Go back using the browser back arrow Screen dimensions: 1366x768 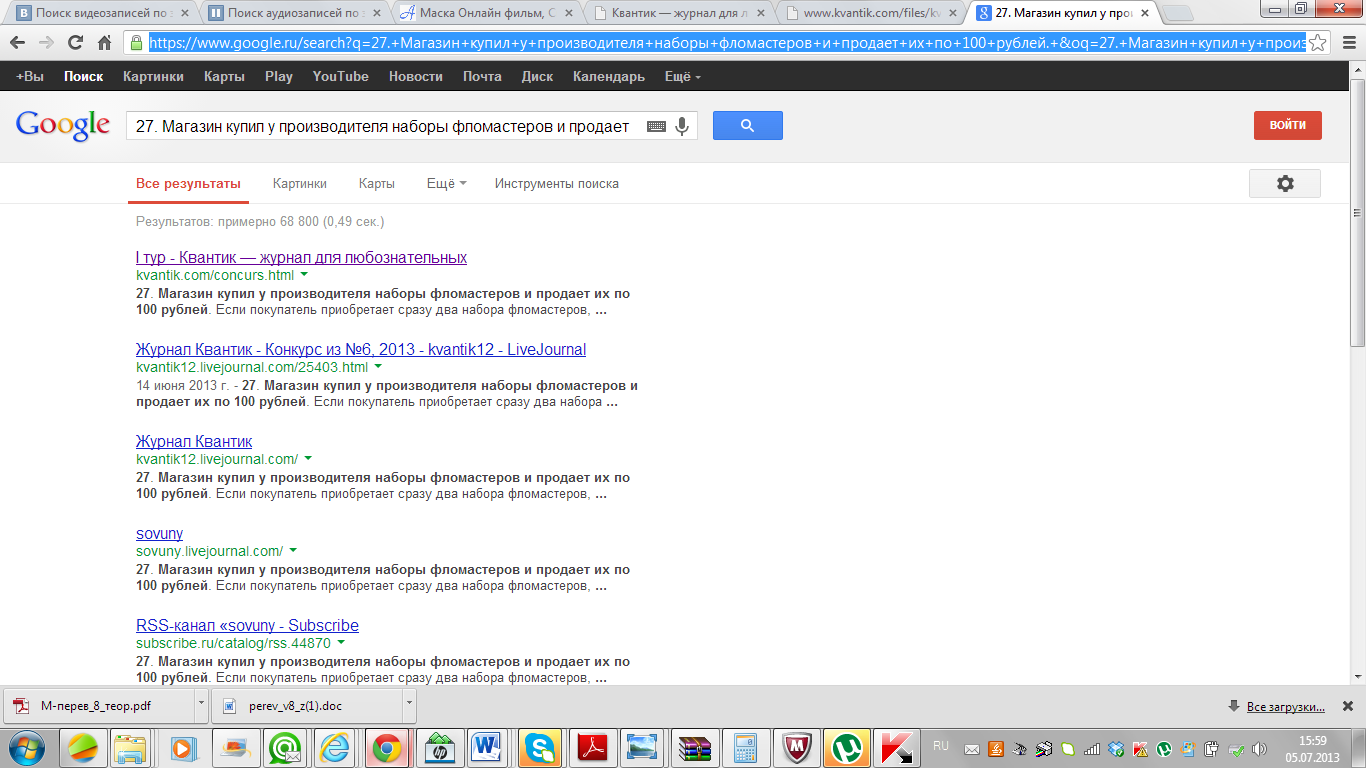(17, 43)
